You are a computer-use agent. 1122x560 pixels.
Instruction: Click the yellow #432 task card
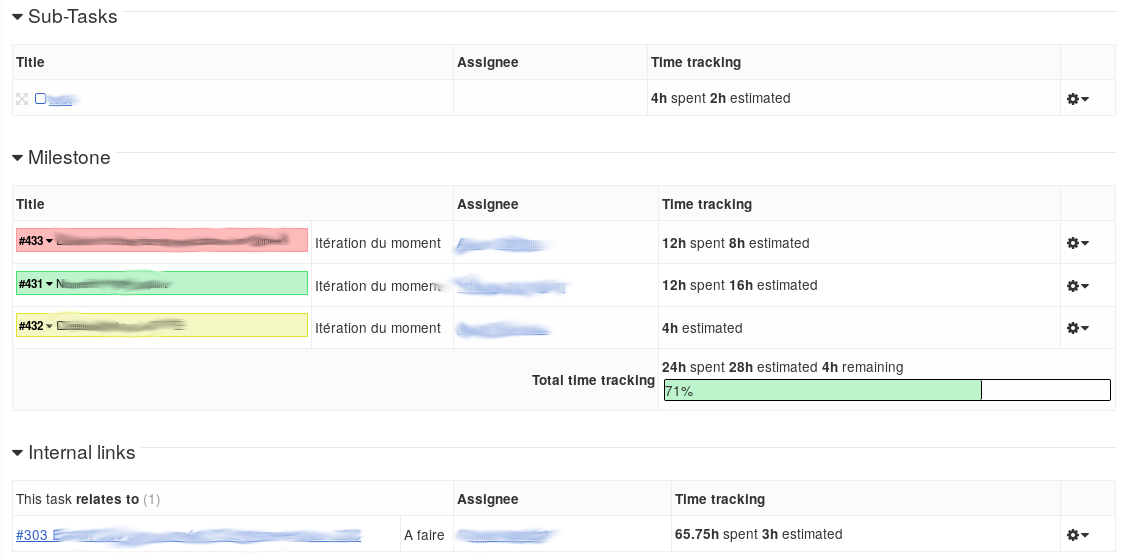click(x=162, y=325)
